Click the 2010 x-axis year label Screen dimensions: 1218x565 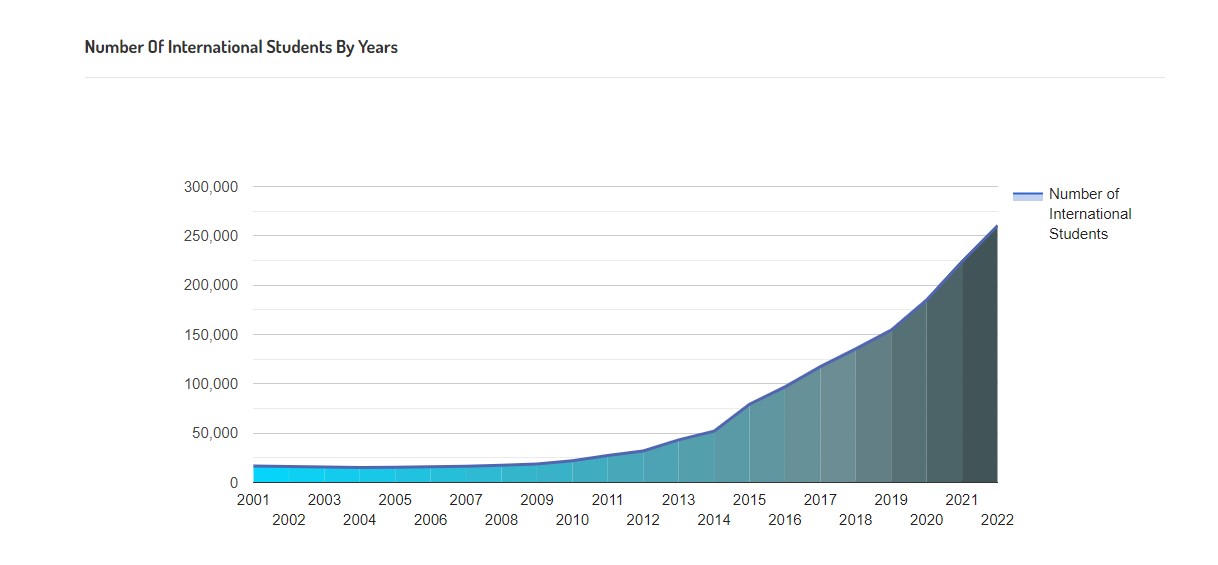tap(572, 520)
